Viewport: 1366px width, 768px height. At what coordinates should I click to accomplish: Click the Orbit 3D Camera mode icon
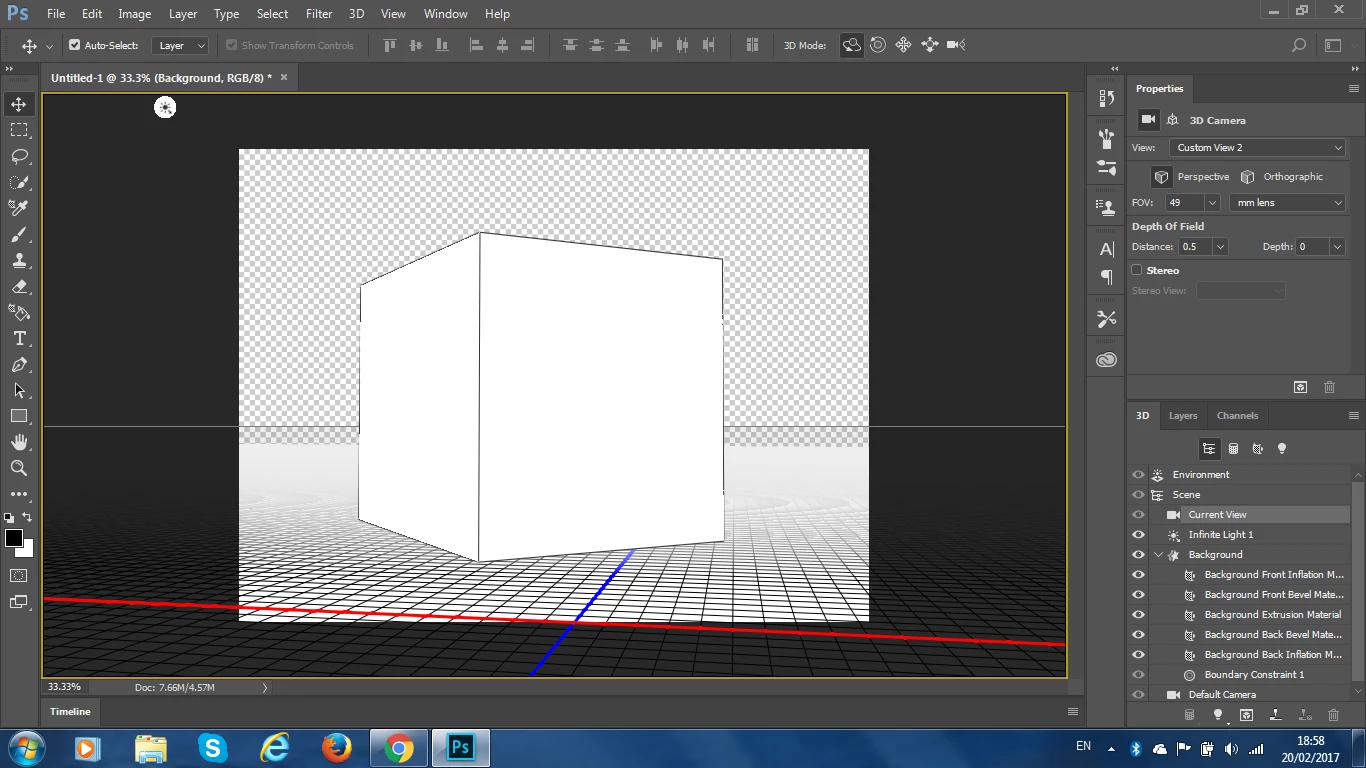tap(852, 45)
